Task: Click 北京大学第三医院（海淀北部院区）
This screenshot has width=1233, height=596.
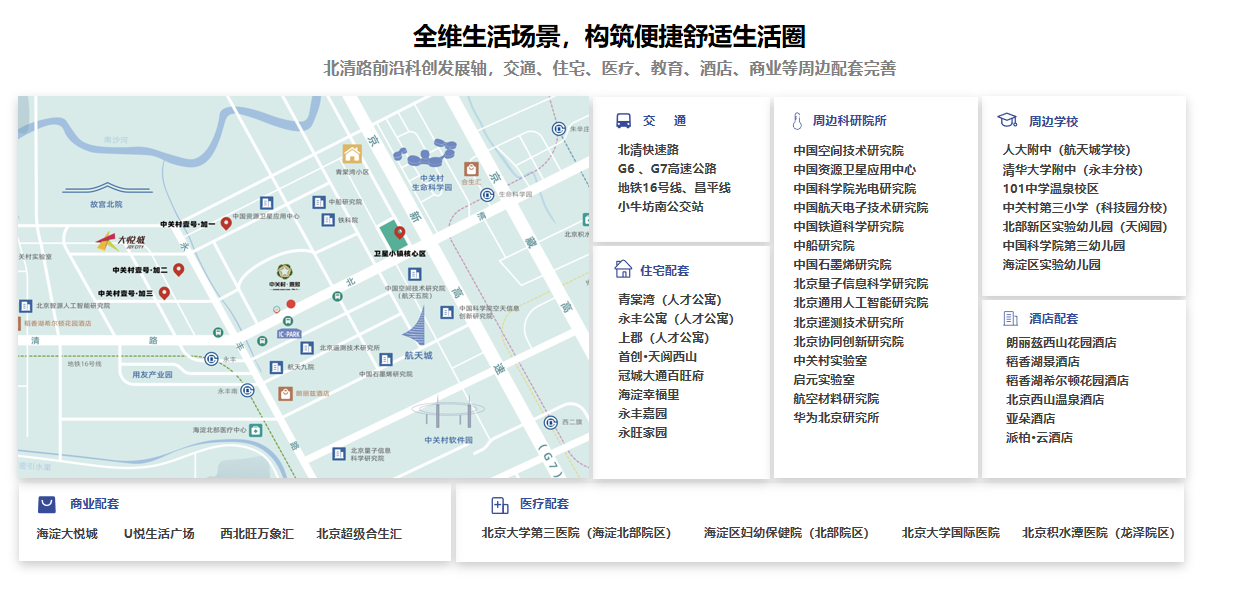Action: pyautogui.click(x=576, y=532)
